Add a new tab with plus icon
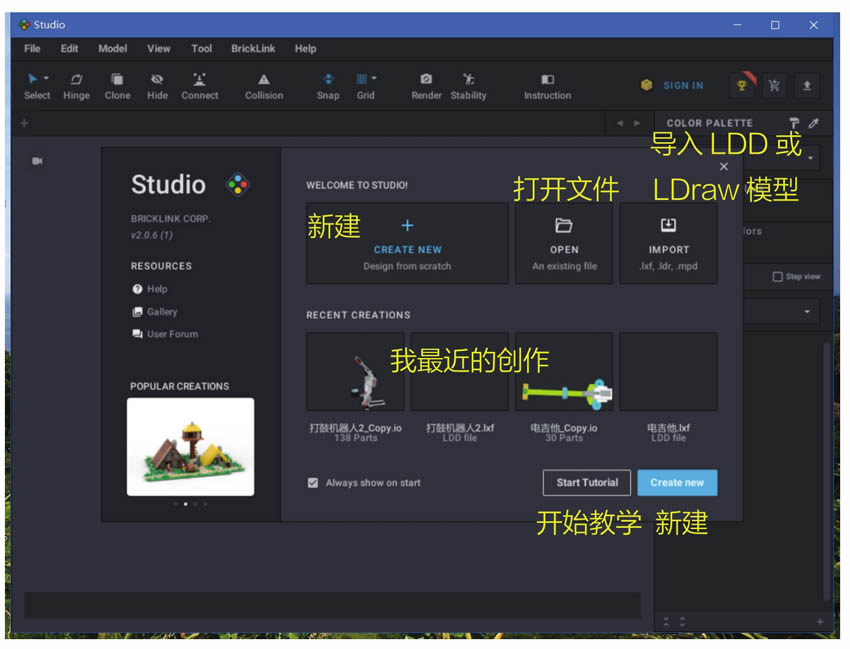Viewport: 850px width, 649px height. point(24,123)
